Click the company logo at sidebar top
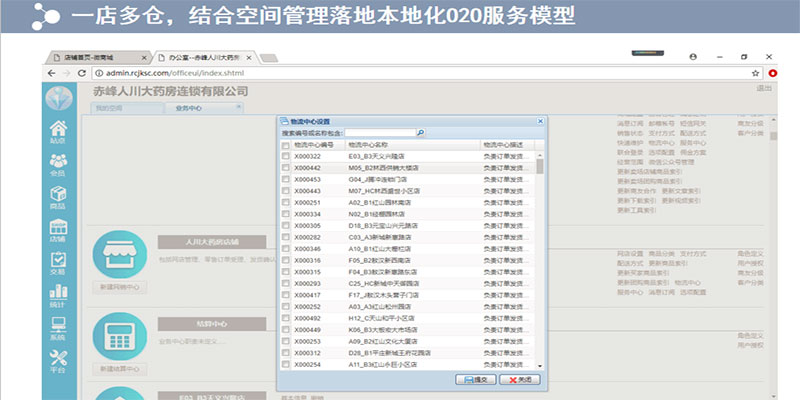Image resolution: width=800 pixels, height=400 pixels. (x=59, y=98)
